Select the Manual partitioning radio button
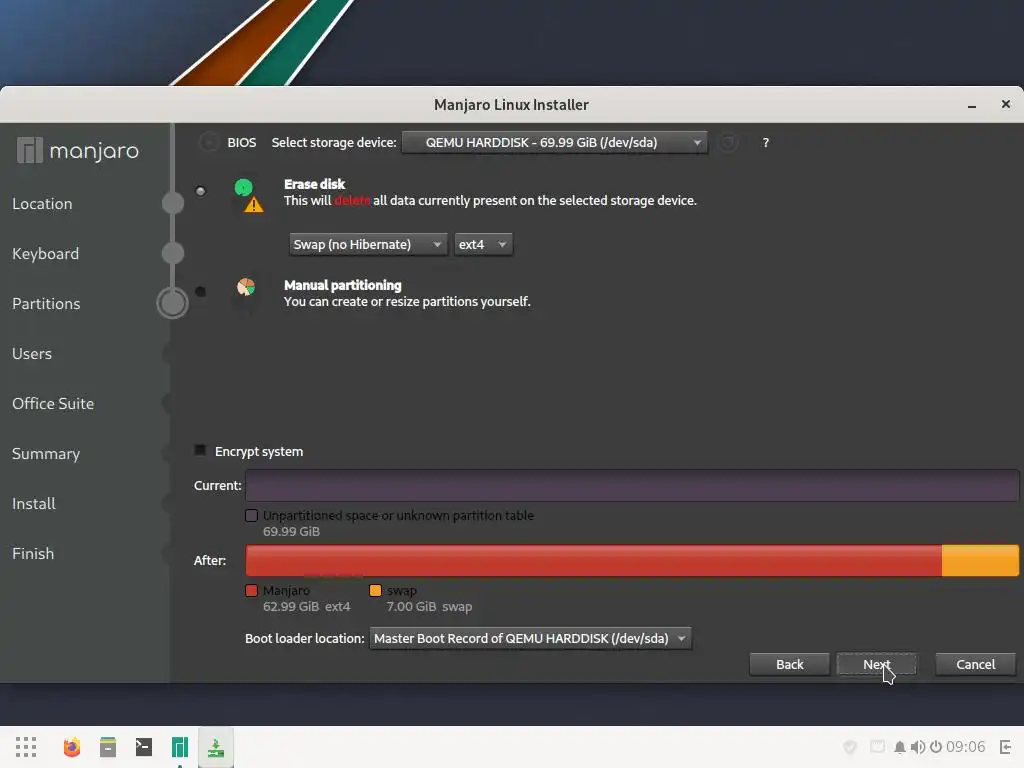This screenshot has height=768, width=1024. (200, 291)
